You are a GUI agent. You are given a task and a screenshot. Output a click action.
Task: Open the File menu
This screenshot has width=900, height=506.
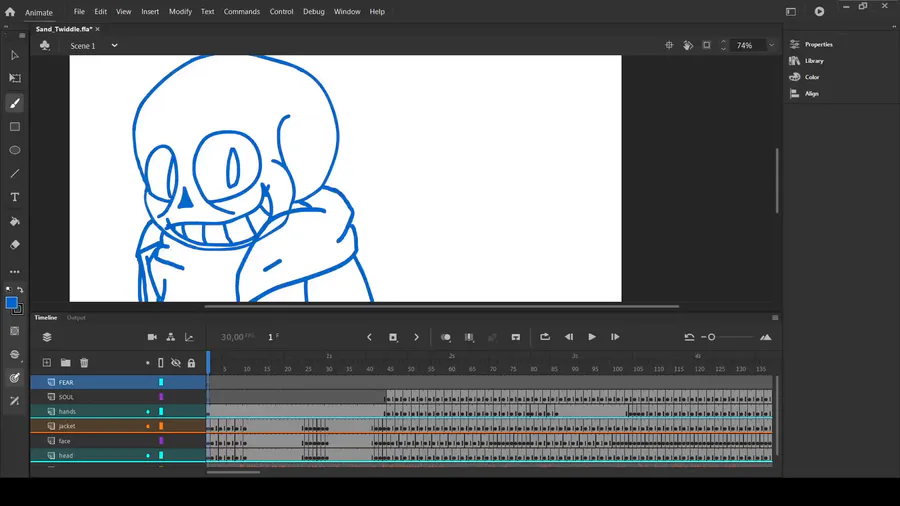pyautogui.click(x=79, y=11)
